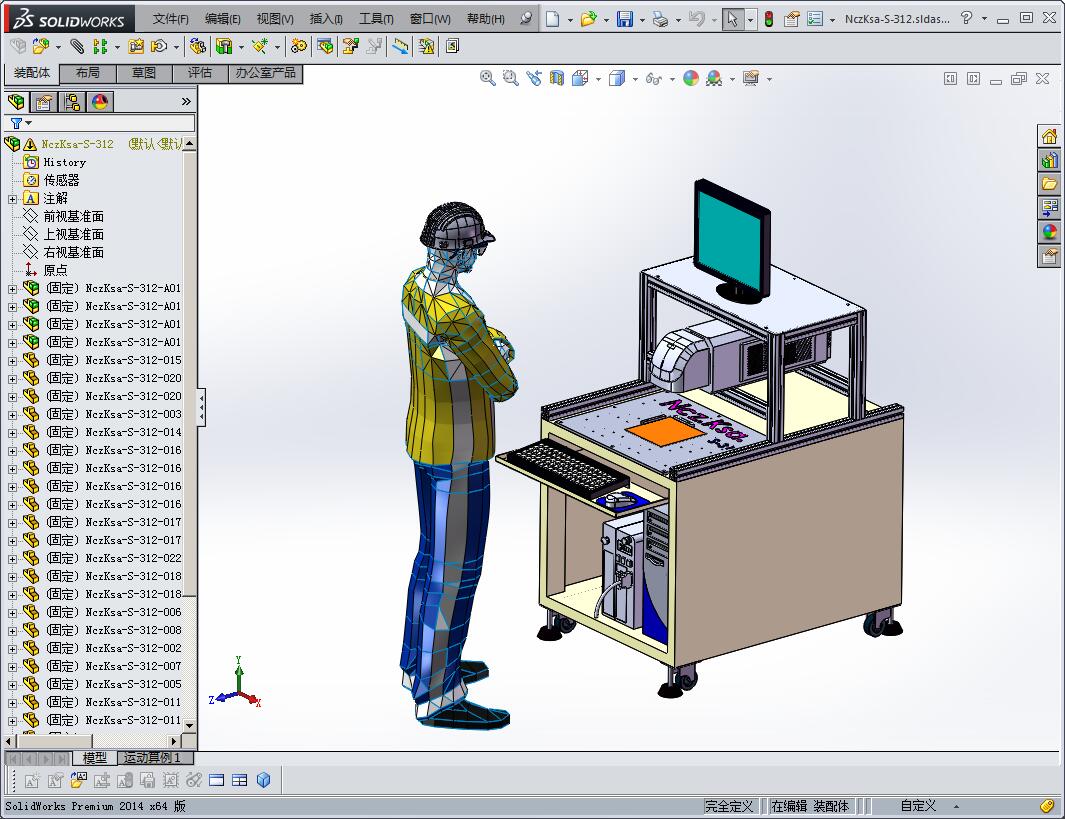Screen dimensions: 1065x819
Task: Open Custom Properties icon in task pane
Action: (x=1049, y=256)
